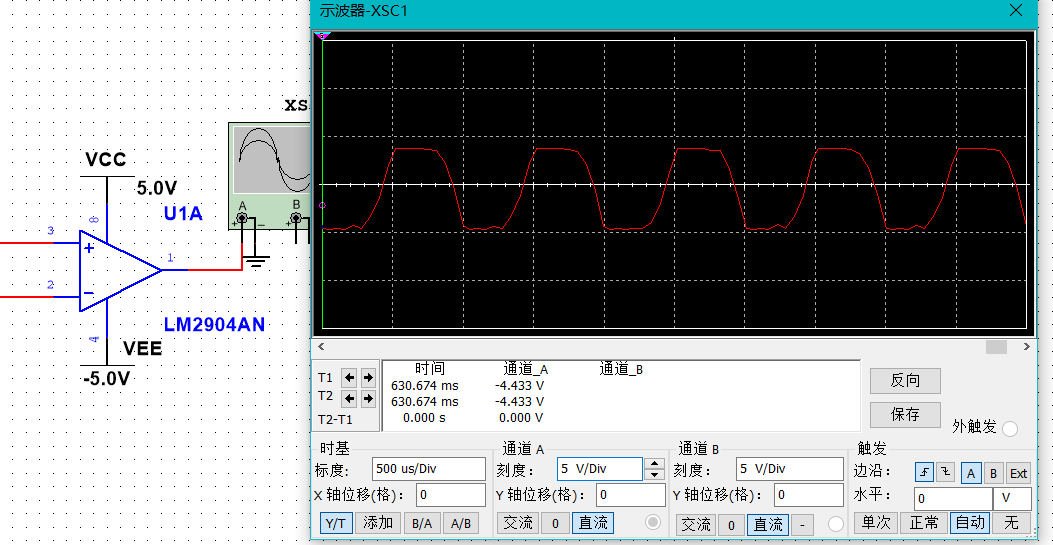Select 添加 (Add) timebase mode
The image size is (1053, 545).
378,523
